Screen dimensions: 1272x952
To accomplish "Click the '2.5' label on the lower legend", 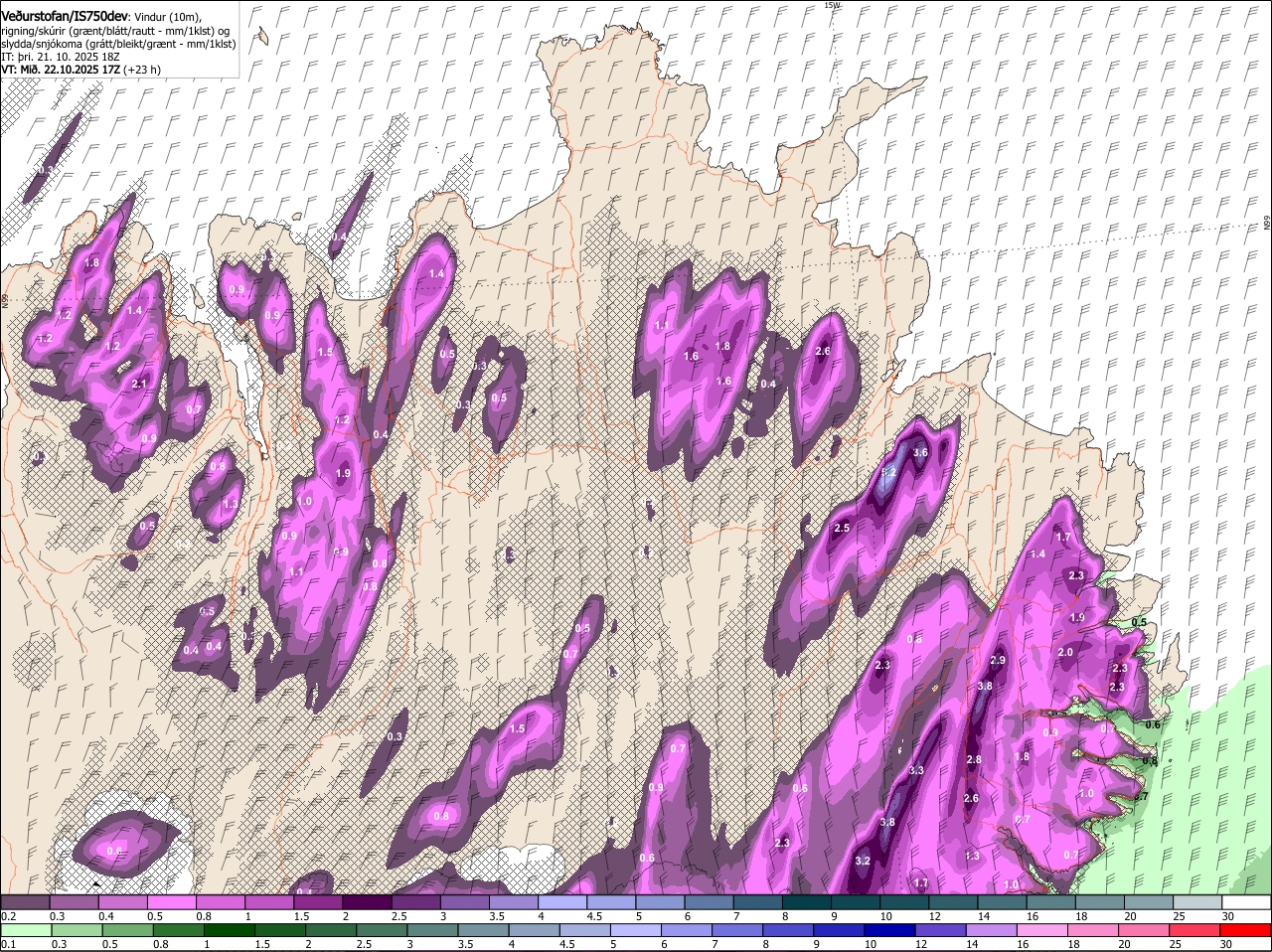I will click(x=367, y=944).
